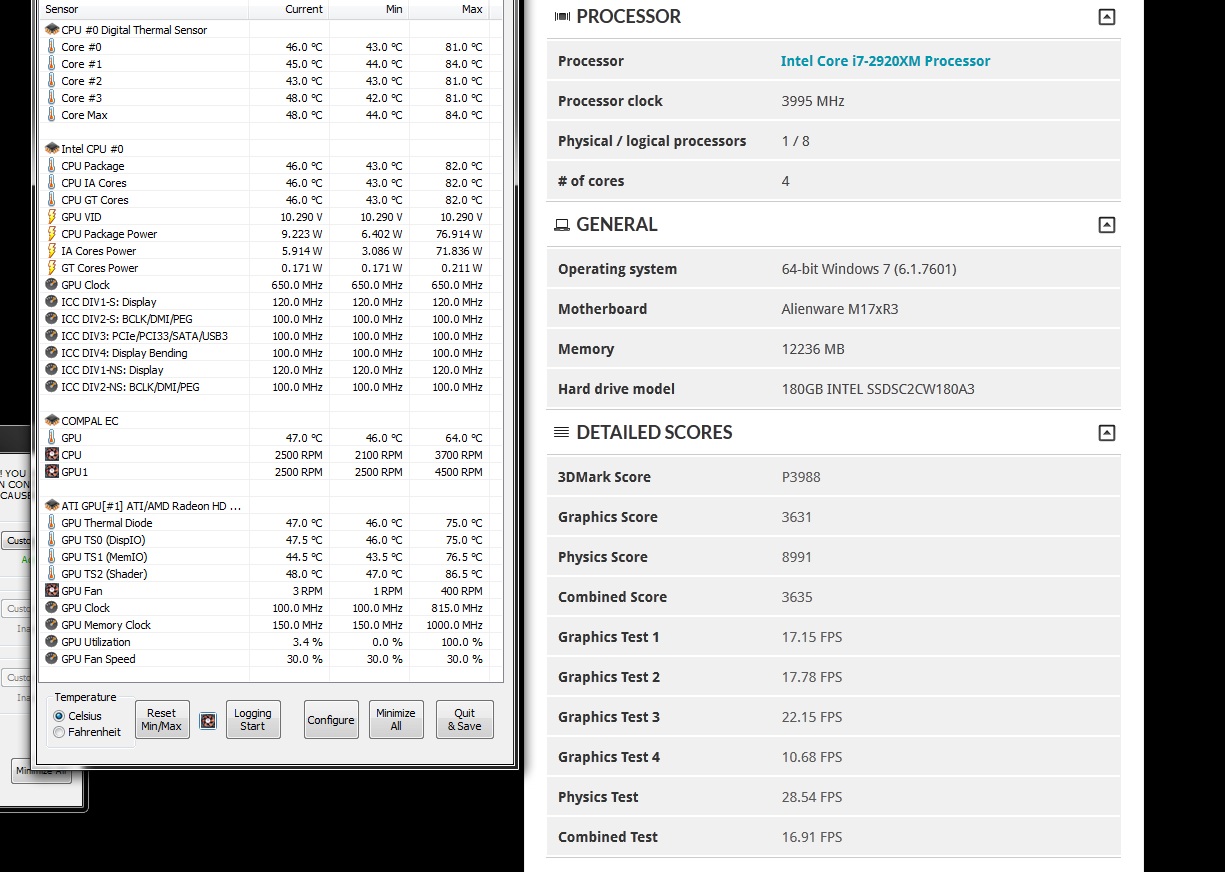Image resolution: width=1225 pixels, height=872 pixels.
Task: Collapse the GENERAL section
Action: pos(1106,225)
